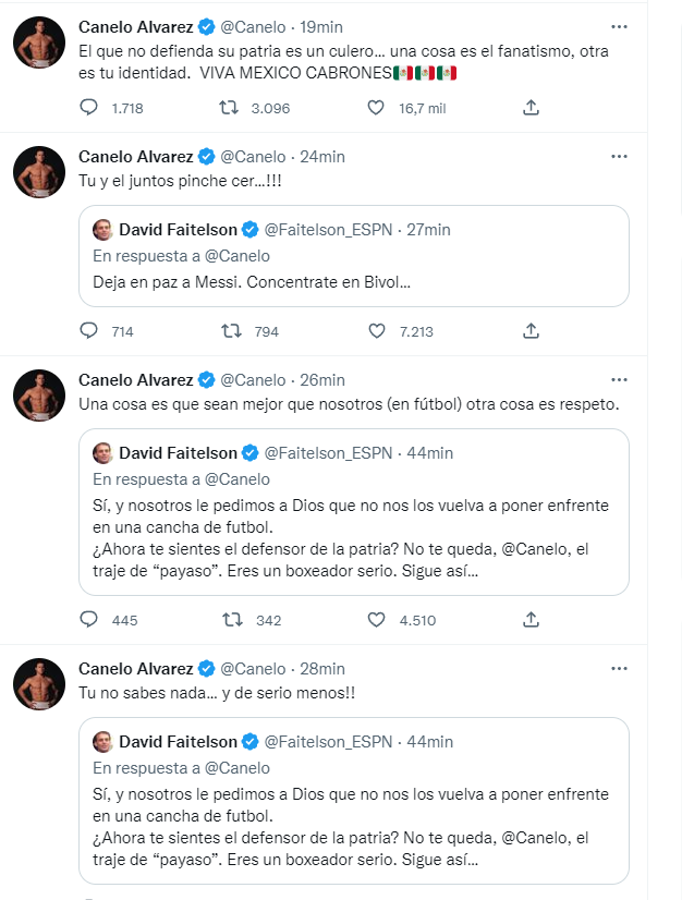Share the VIVA MEXICO CABRONES tweet
Screen dimensions: 682x900
tap(532, 107)
